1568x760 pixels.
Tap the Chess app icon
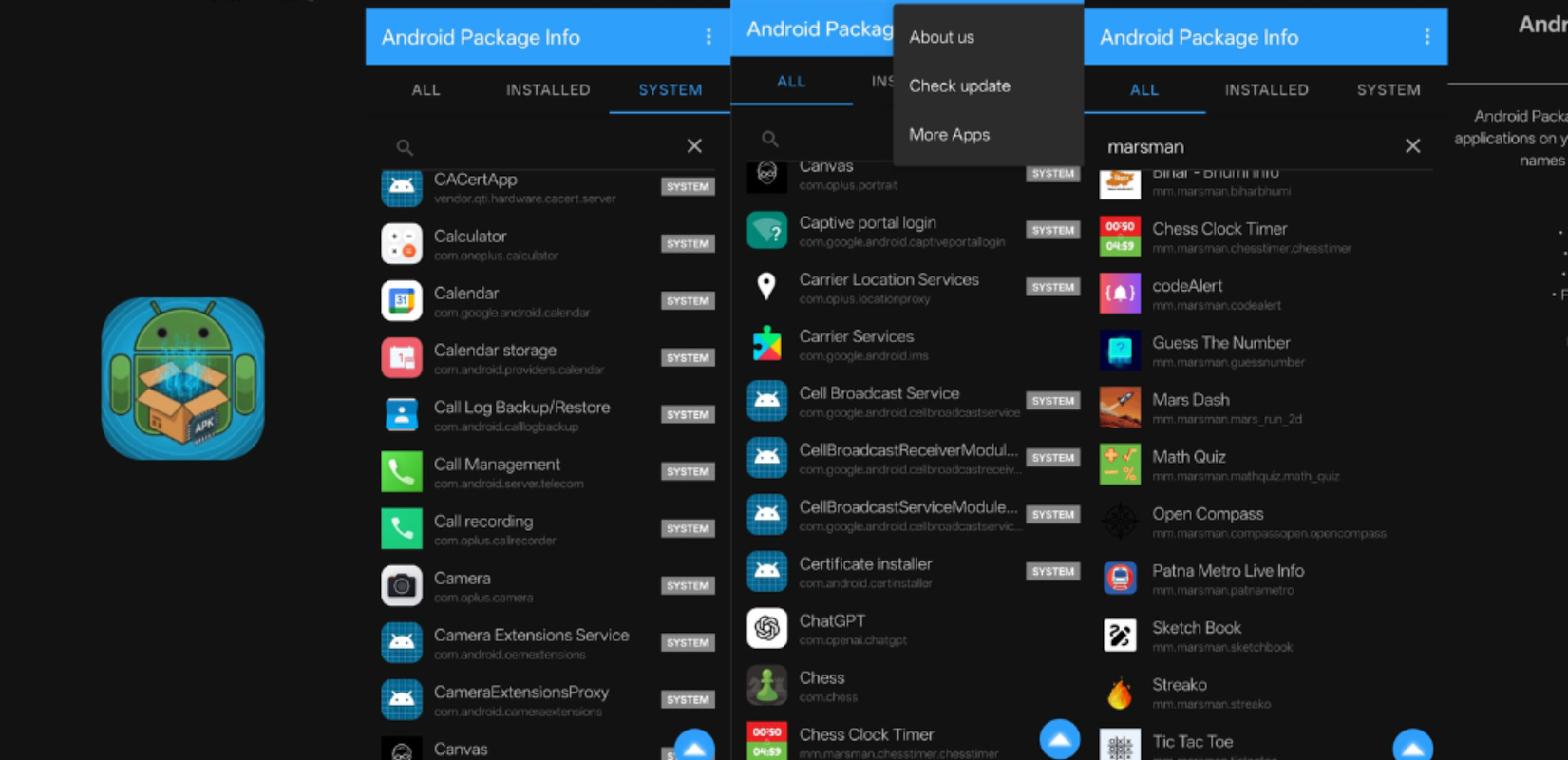pyautogui.click(x=767, y=686)
